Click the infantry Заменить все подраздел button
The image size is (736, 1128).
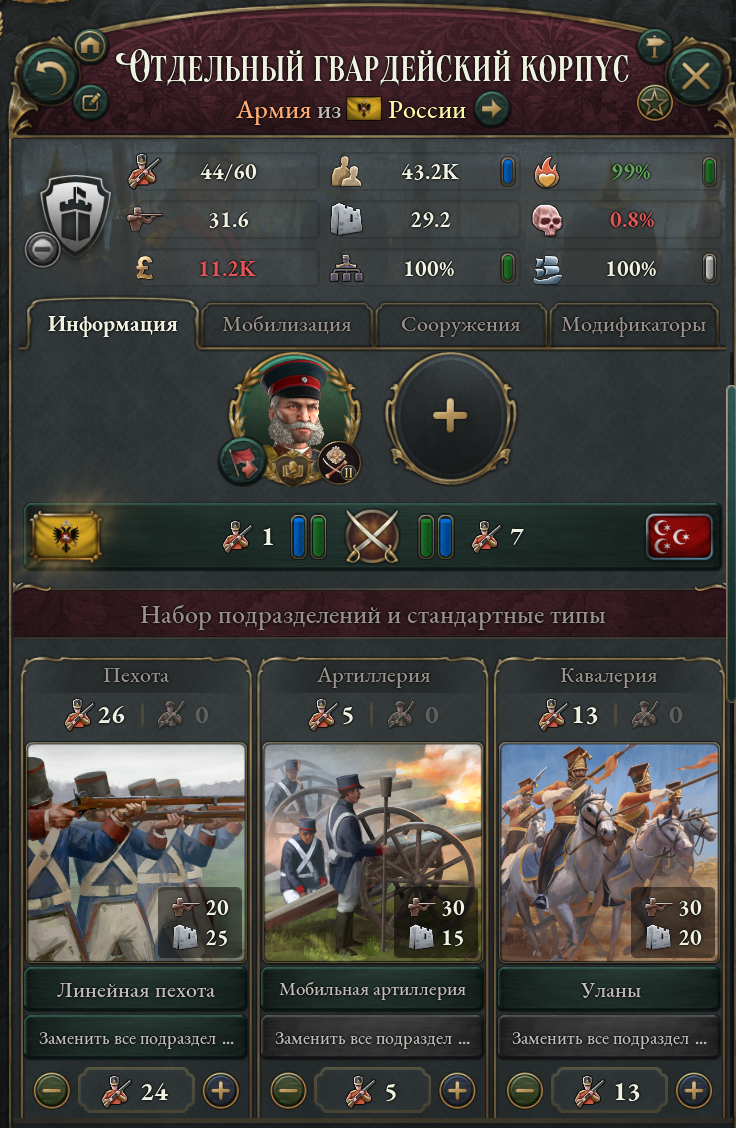click(136, 1038)
